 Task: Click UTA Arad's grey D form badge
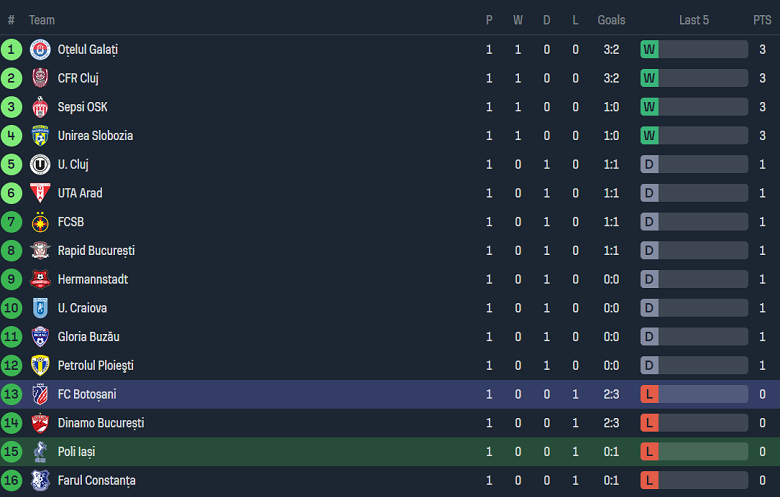(650, 193)
